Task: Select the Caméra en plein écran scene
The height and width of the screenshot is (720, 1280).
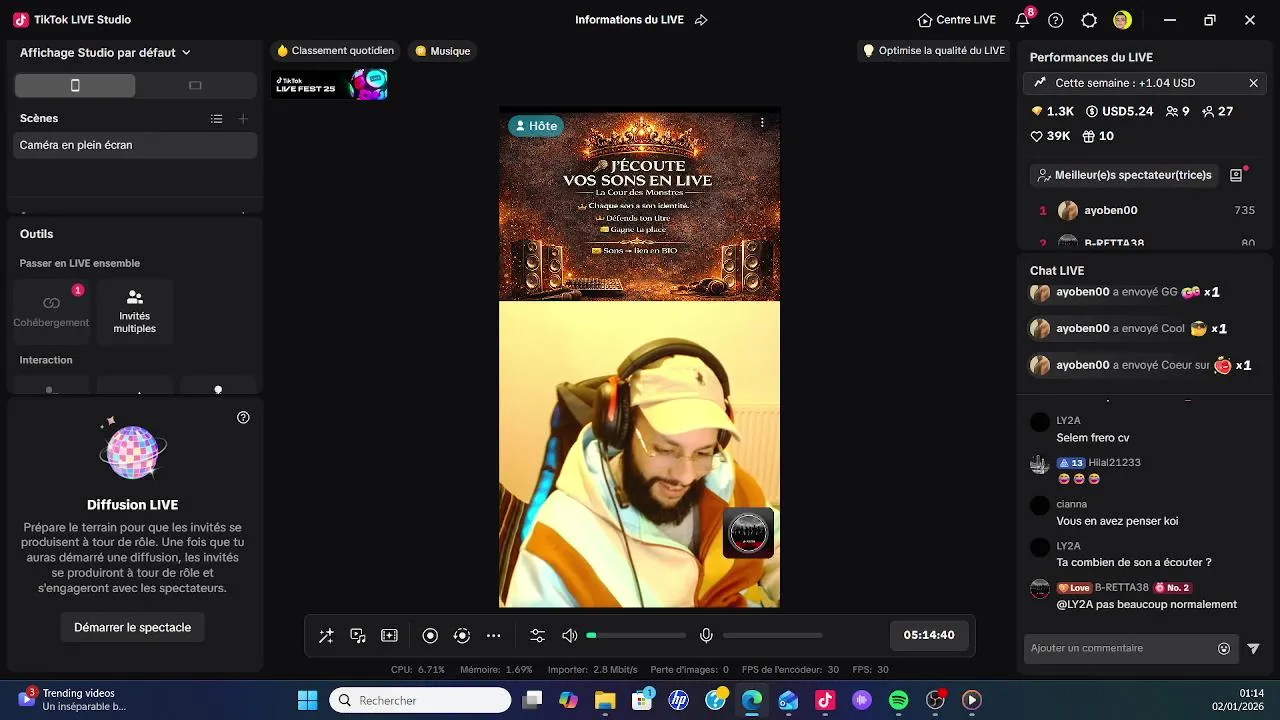Action: click(x=135, y=145)
